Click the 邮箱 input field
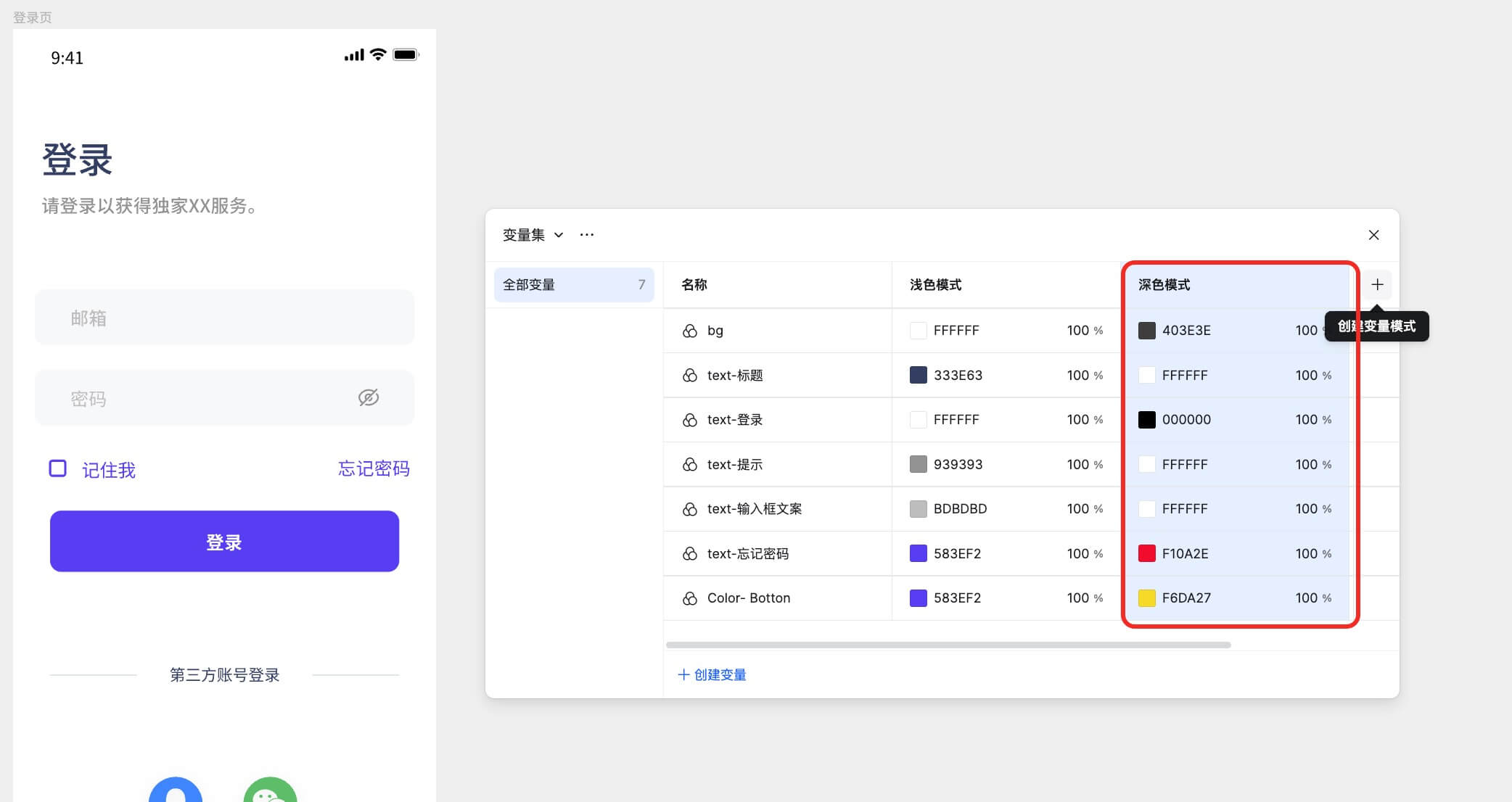Screen dimensions: 1512x802 coord(224,318)
